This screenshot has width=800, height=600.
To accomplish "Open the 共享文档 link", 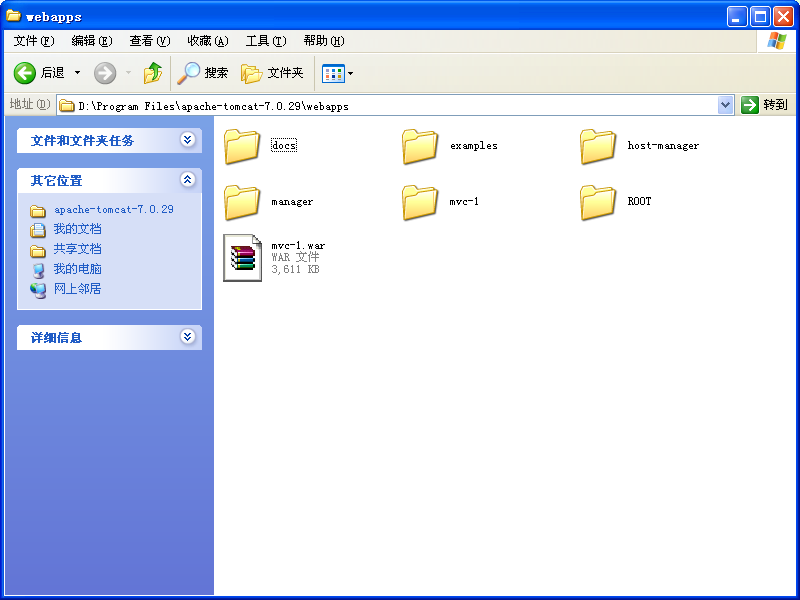I will click(x=78, y=249).
